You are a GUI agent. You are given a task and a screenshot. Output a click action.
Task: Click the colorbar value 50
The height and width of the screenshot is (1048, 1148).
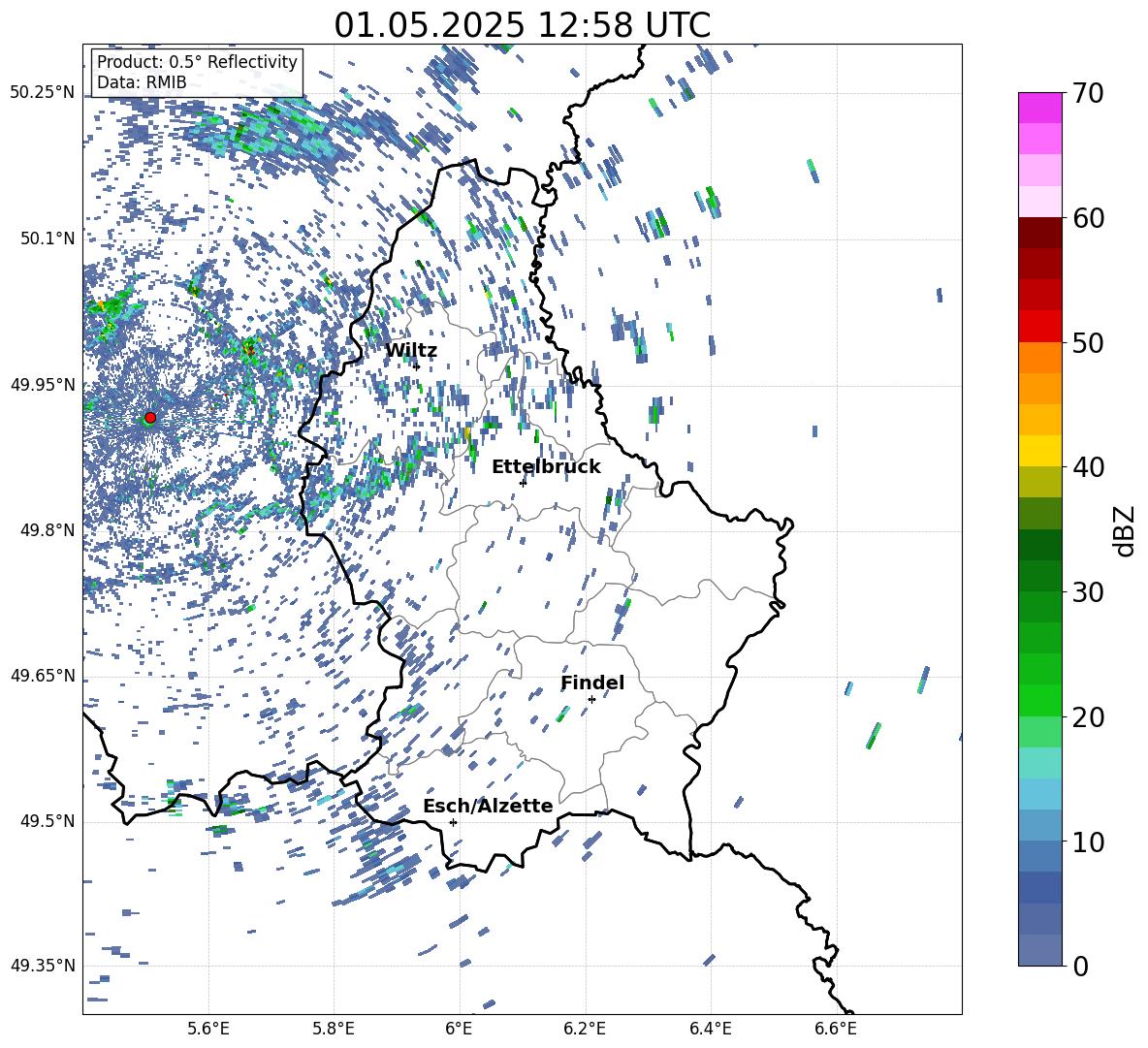pos(1088,342)
